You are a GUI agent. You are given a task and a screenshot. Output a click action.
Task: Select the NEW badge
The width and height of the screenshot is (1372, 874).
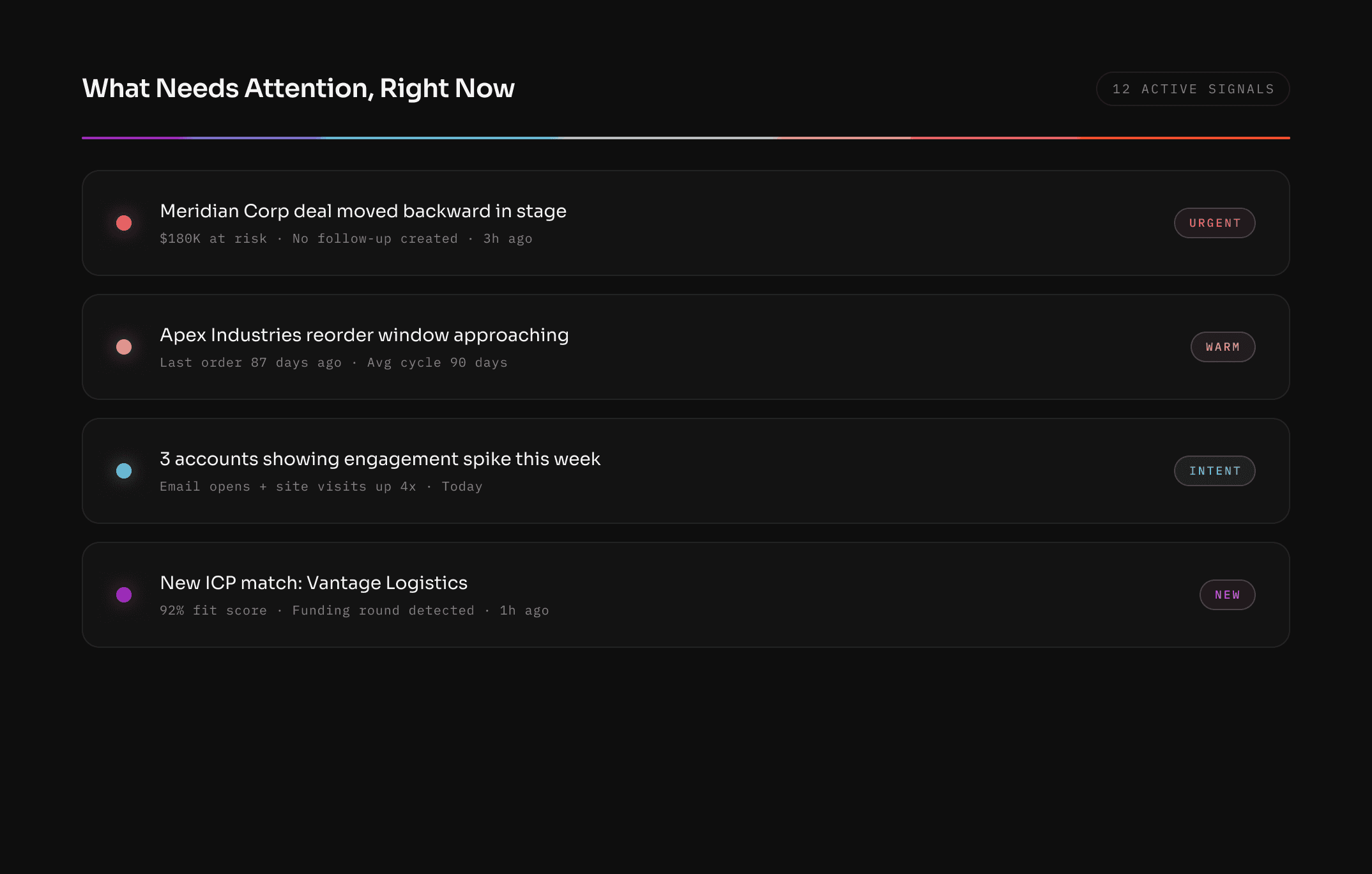click(1227, 595)
